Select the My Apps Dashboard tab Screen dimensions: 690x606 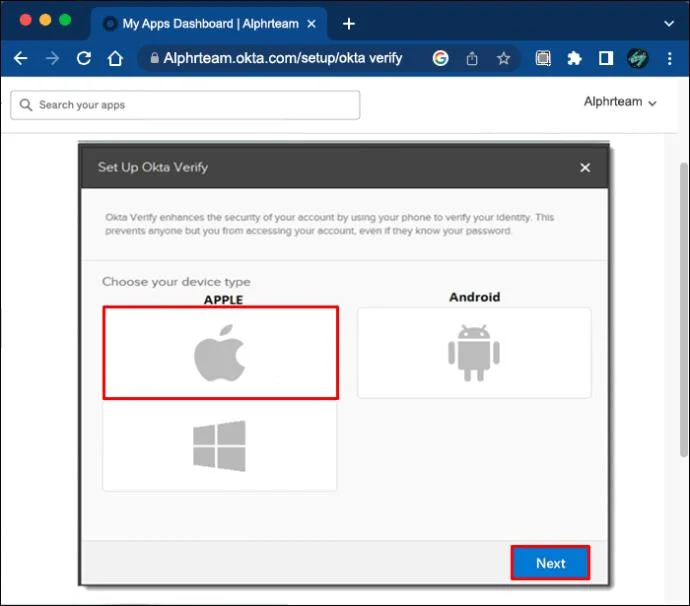(x=209, y=24)
